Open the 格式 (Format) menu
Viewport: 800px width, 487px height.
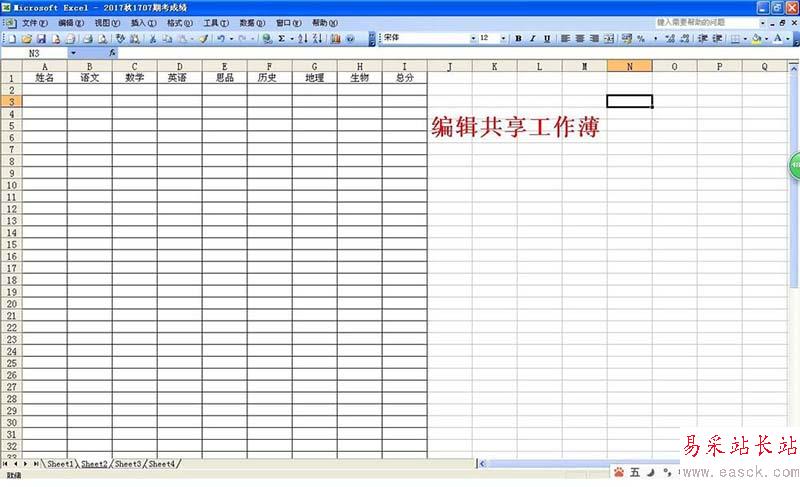point(180,23)
